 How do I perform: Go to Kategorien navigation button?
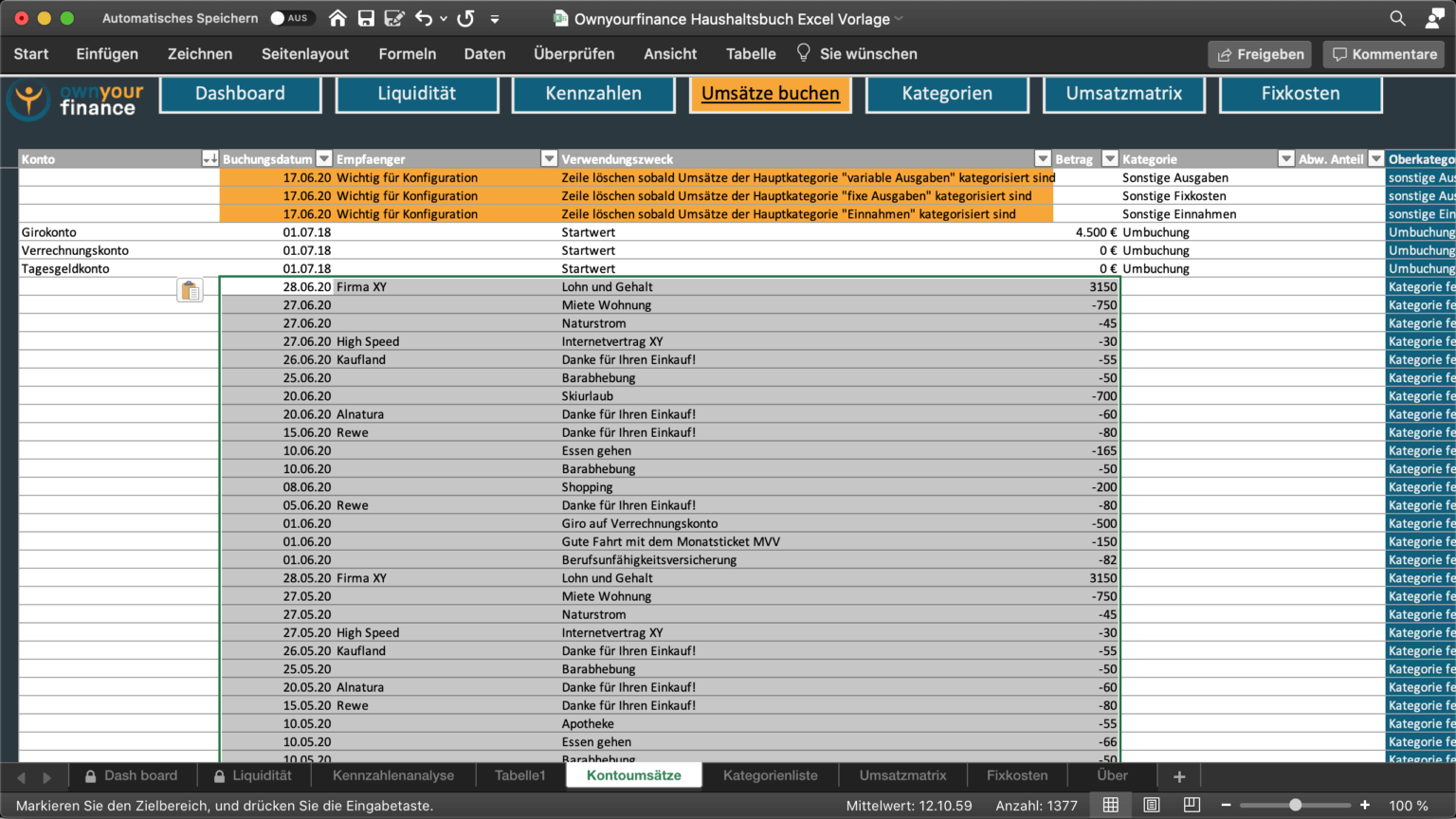click(x=947, y=94)
